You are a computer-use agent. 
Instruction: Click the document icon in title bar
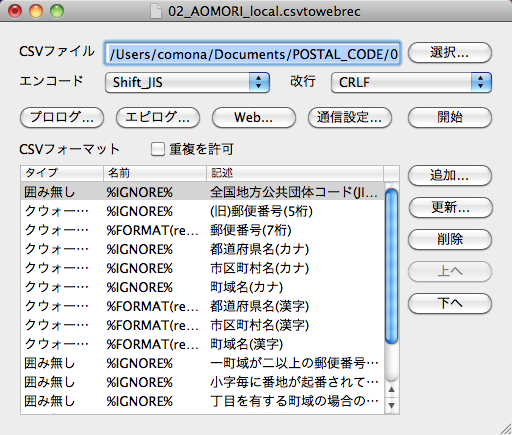click(156, 11)
